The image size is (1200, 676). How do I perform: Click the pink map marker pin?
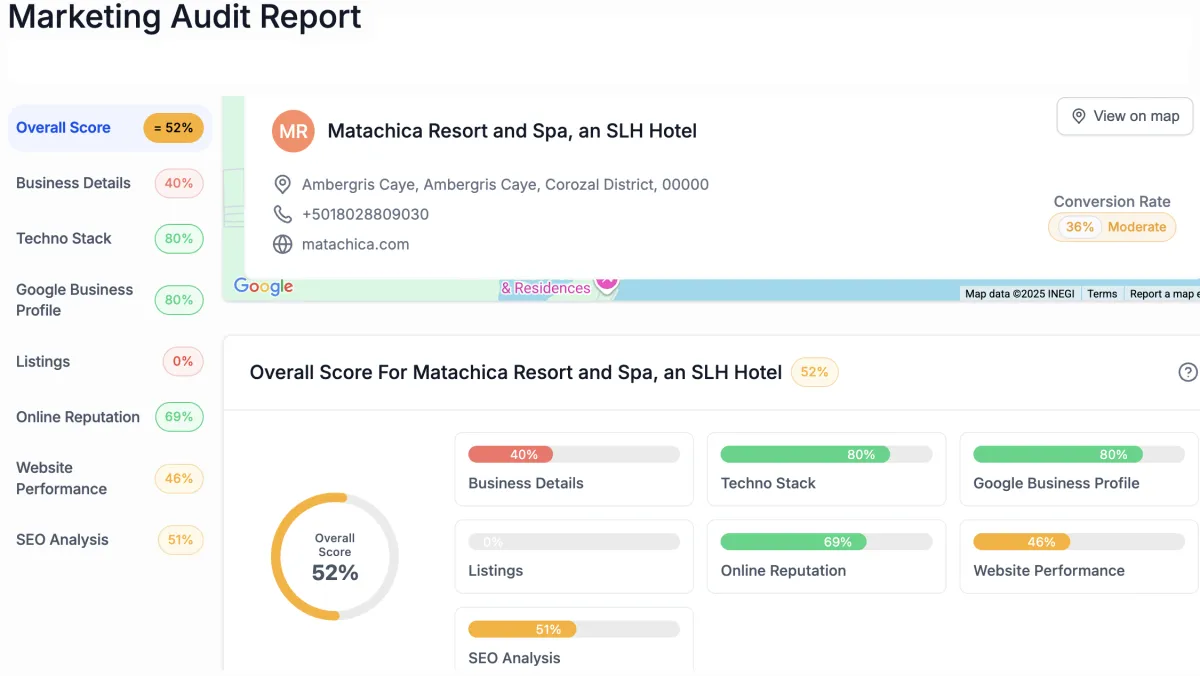click(606, 284)
